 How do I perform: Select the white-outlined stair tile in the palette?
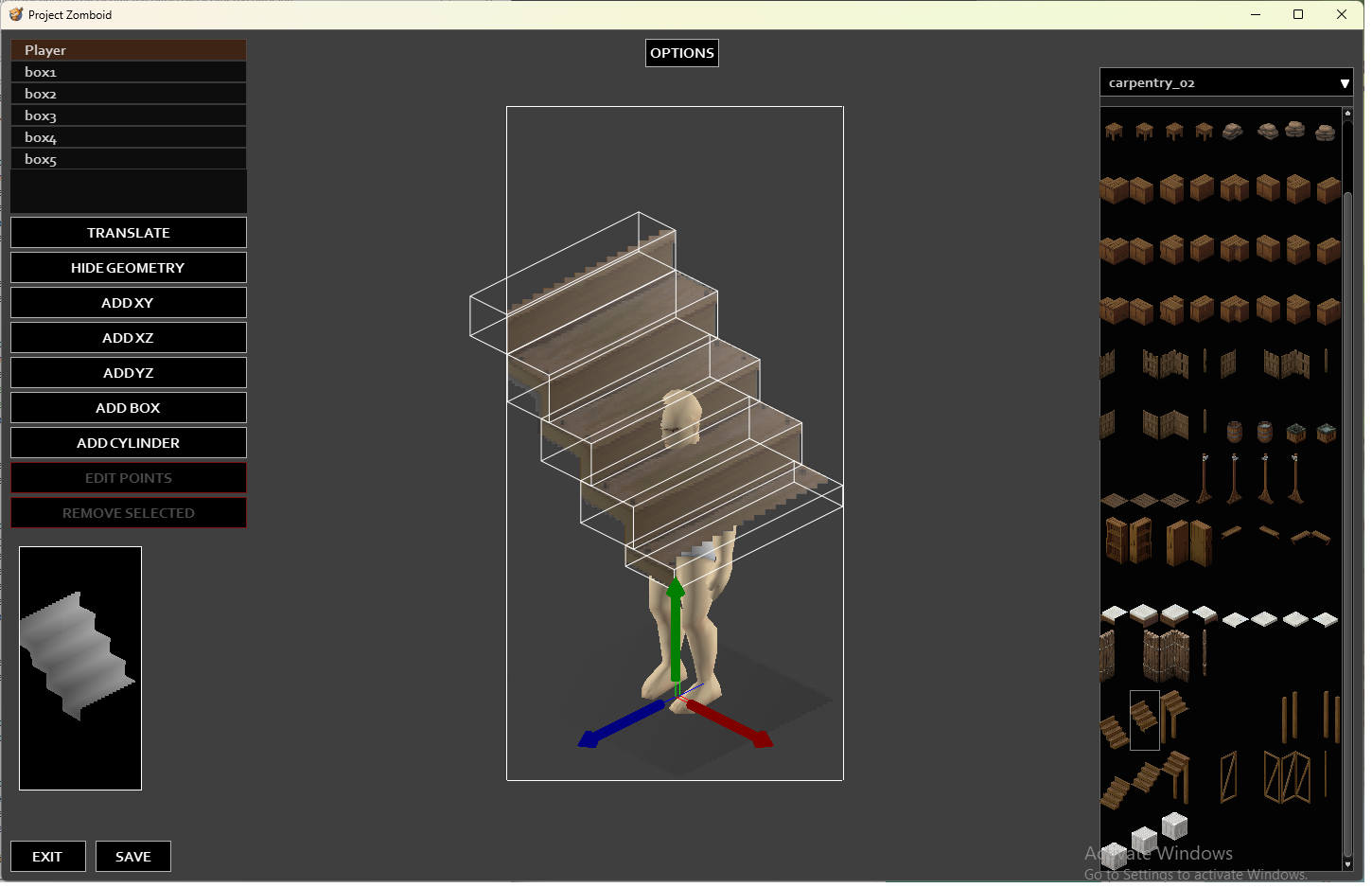(x=1144, y=719)
